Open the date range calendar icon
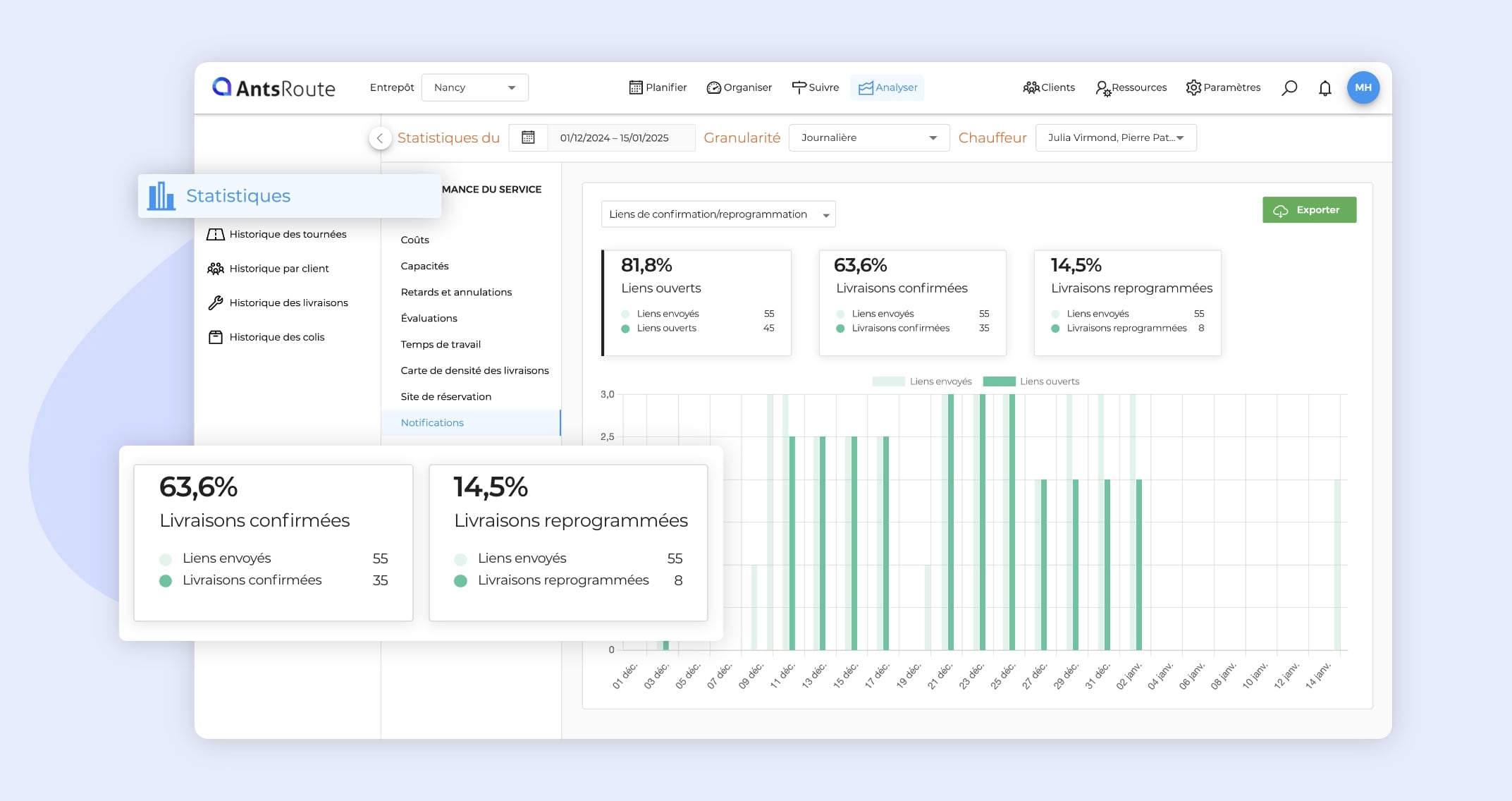1512x801 pixels. tap(528, 137)
